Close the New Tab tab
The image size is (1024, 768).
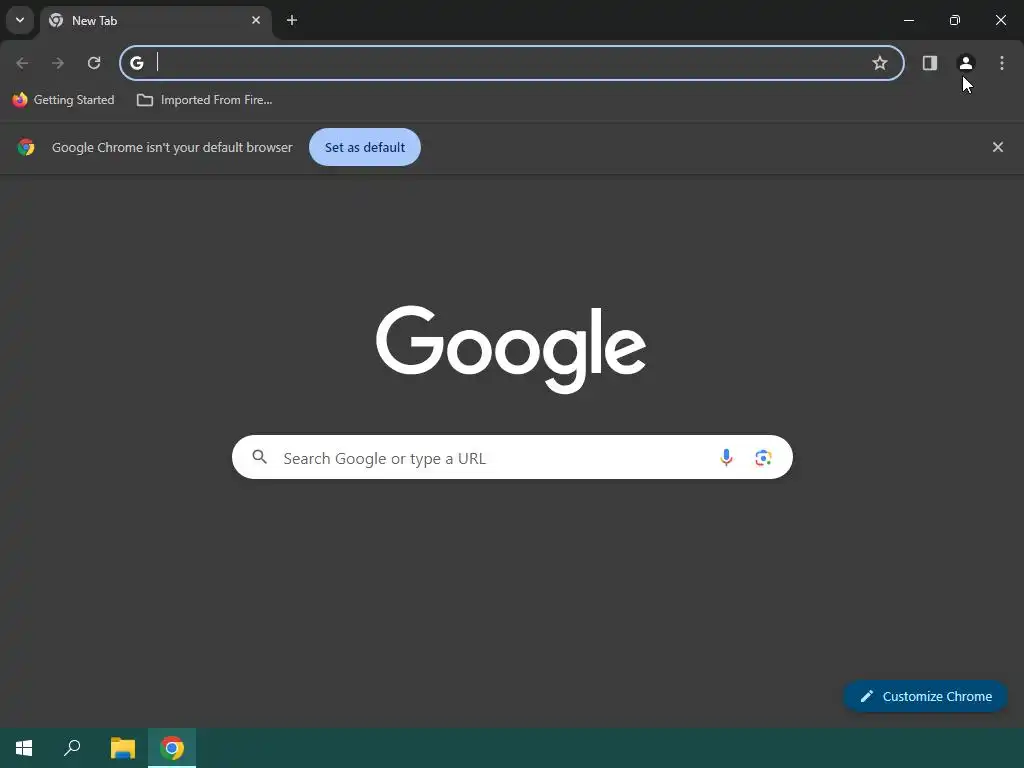click(x=256, y=20)
